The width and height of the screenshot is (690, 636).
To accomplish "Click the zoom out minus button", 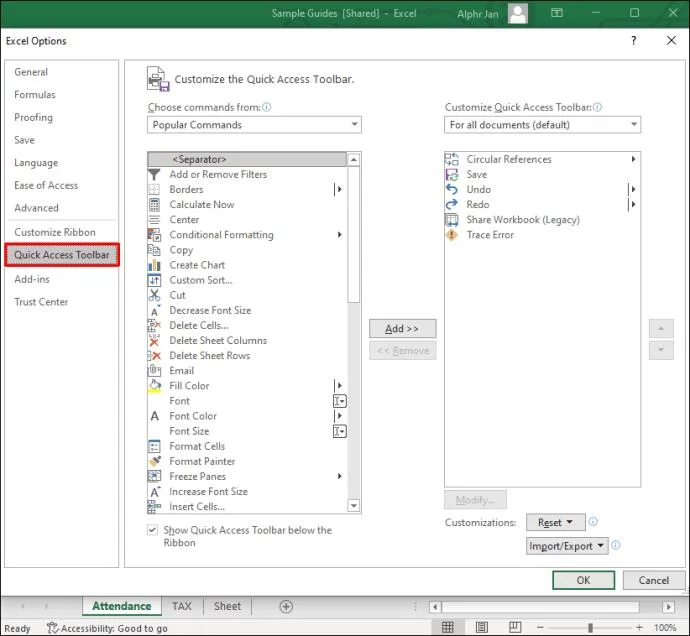I will point(540,628).
